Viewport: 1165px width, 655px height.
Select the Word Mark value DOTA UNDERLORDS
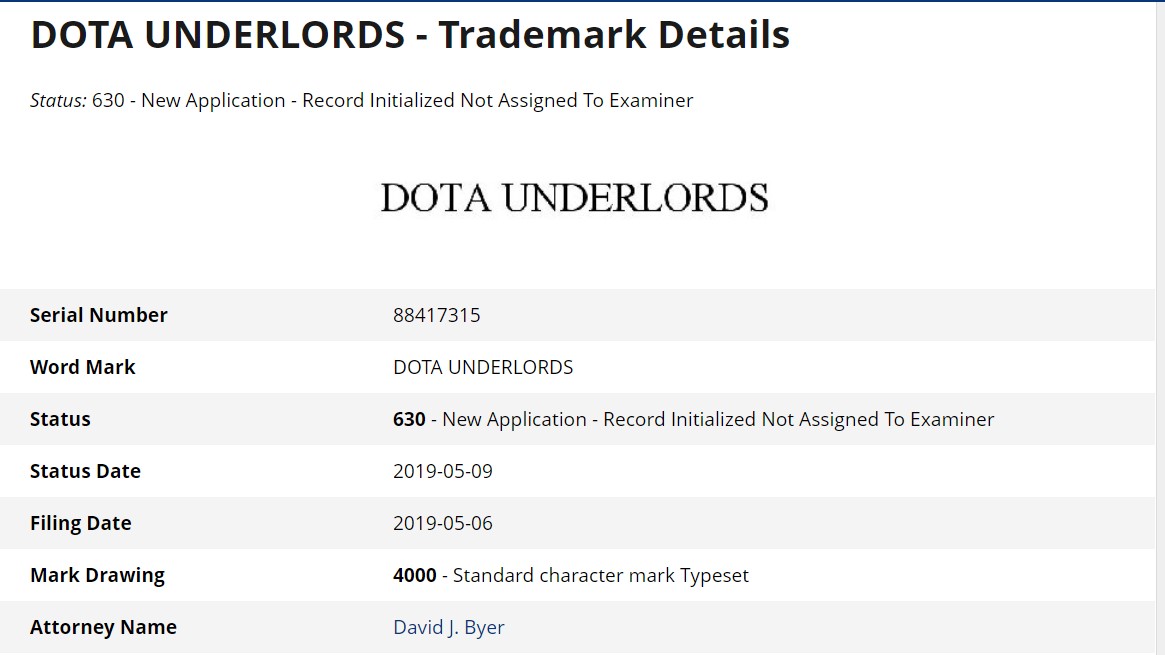click(483, 368)
